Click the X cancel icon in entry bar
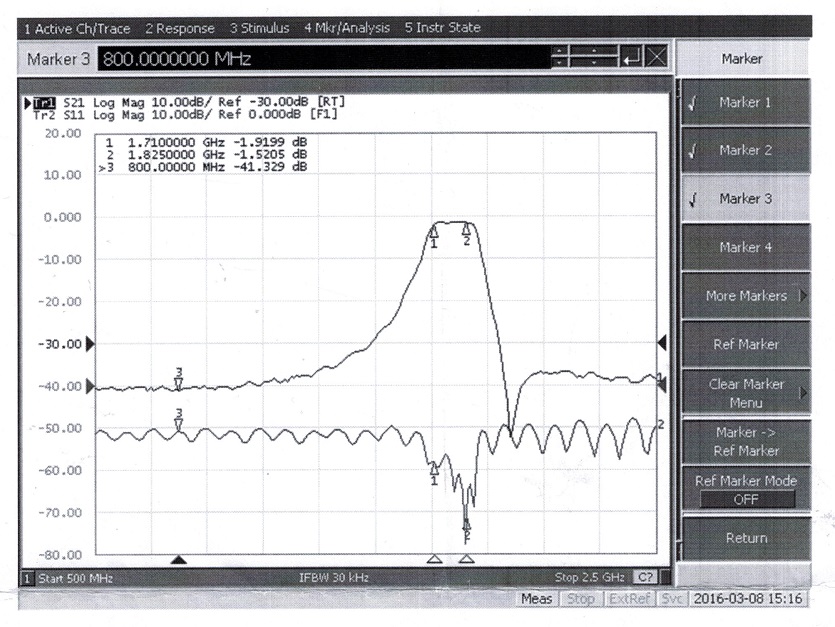The width and height of the screenshot is (835, 627). [656, 59]
